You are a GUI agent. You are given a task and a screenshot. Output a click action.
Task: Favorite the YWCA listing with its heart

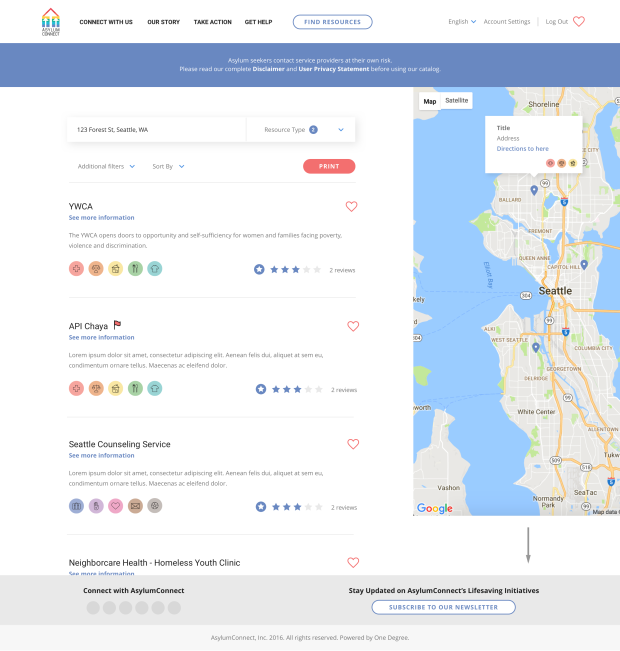click(x=351, y=206)
